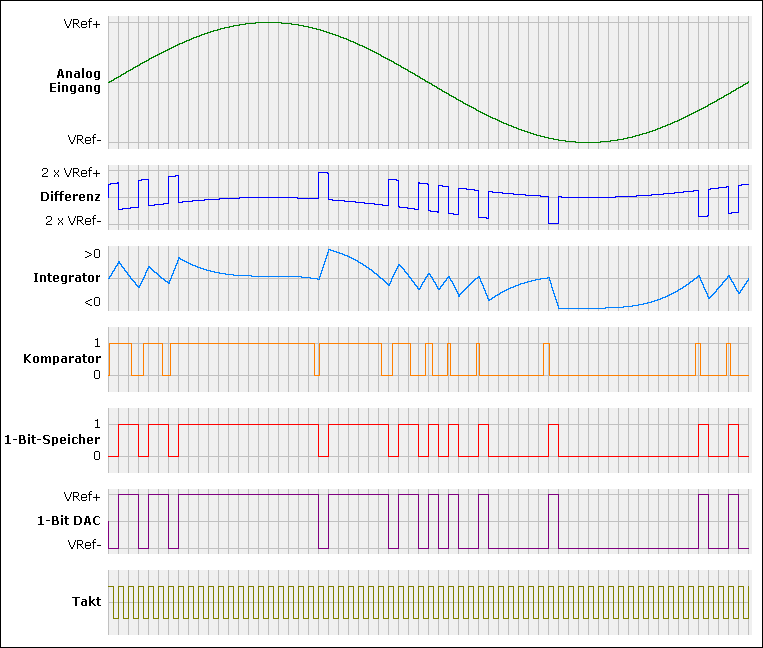763x648 pixels.
Task: Click the lowest Differenz pulse
Action: (x=553, y=223)
